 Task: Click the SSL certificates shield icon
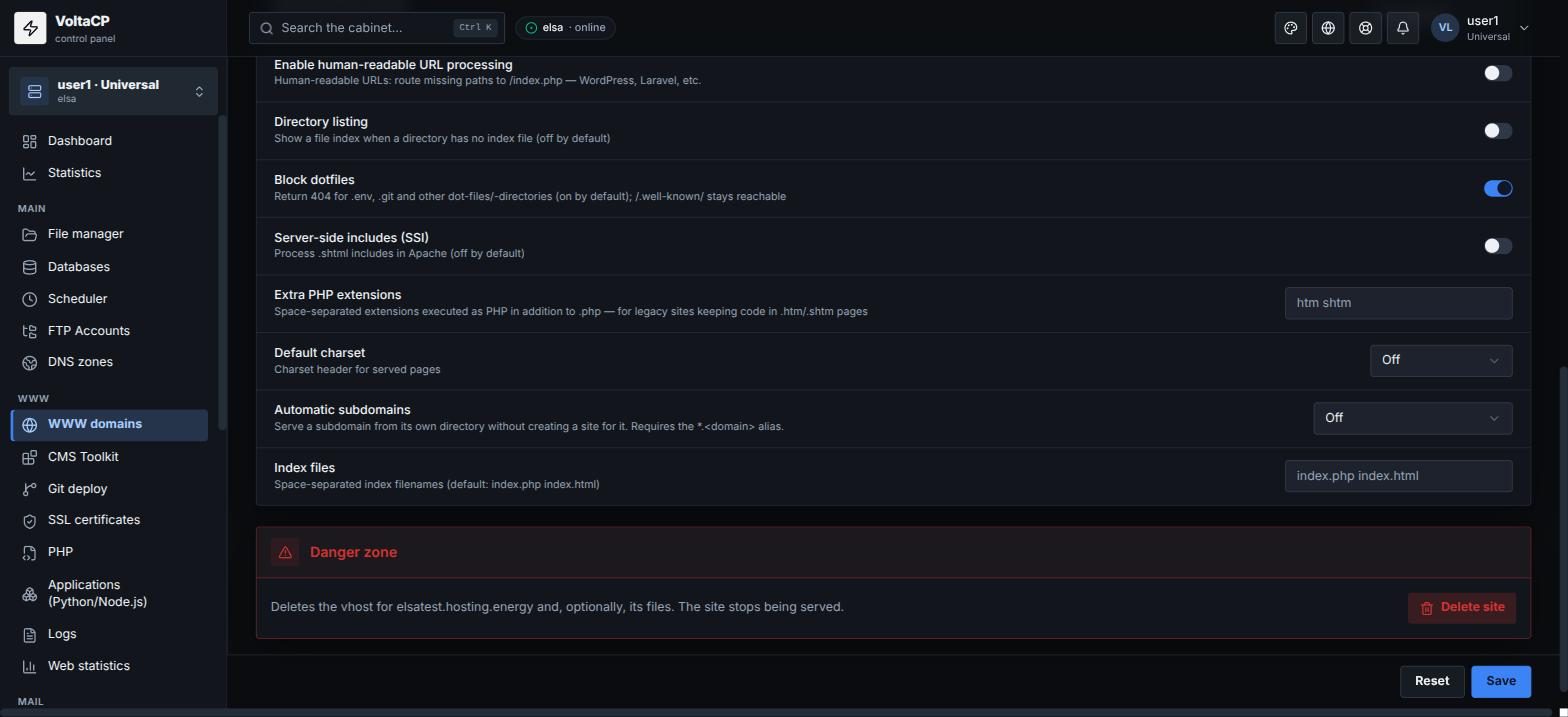coord(30,520)
